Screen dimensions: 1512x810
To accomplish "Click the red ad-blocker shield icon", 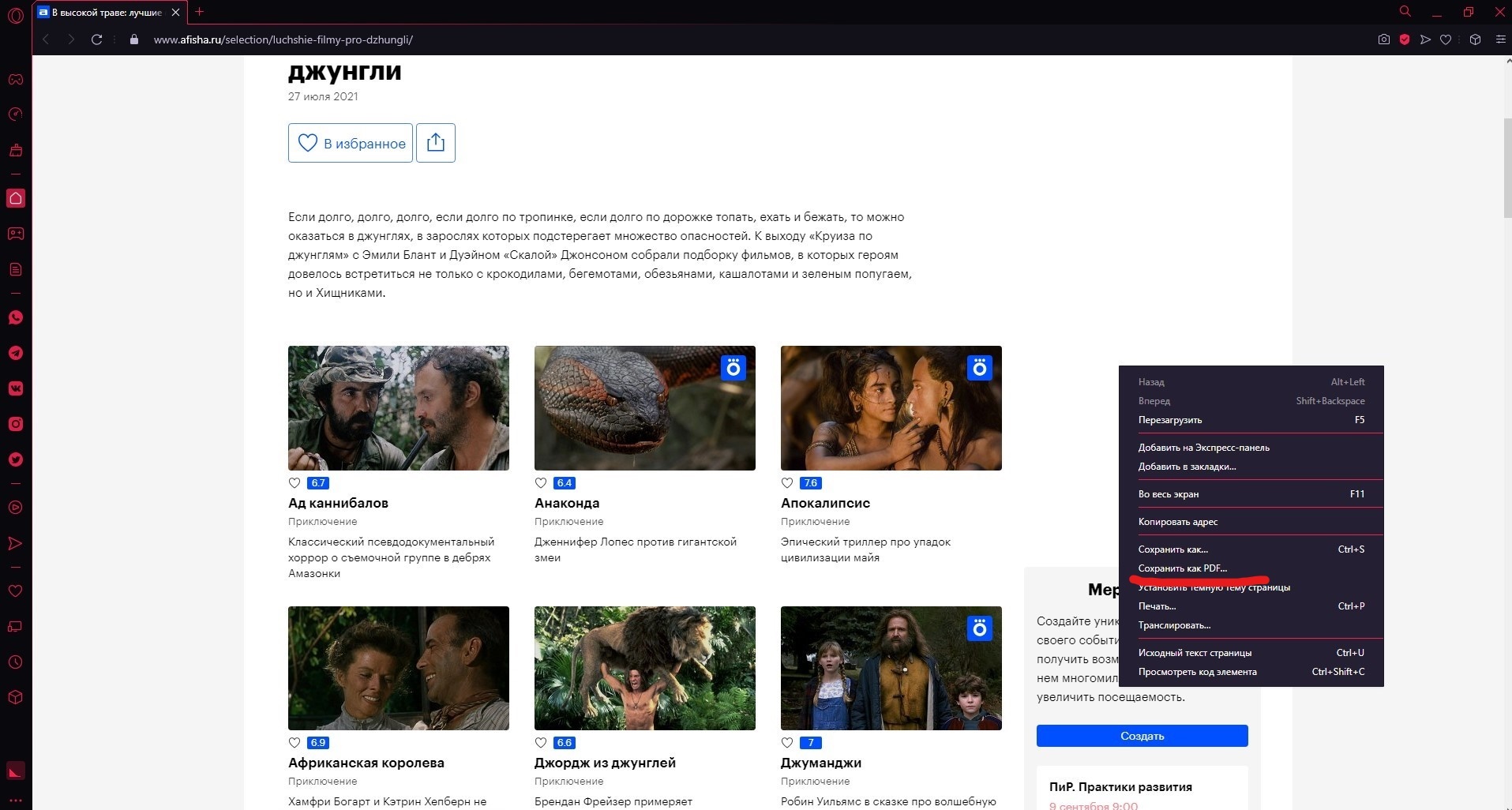I will pyautogui.click(x=1405, y=39).
